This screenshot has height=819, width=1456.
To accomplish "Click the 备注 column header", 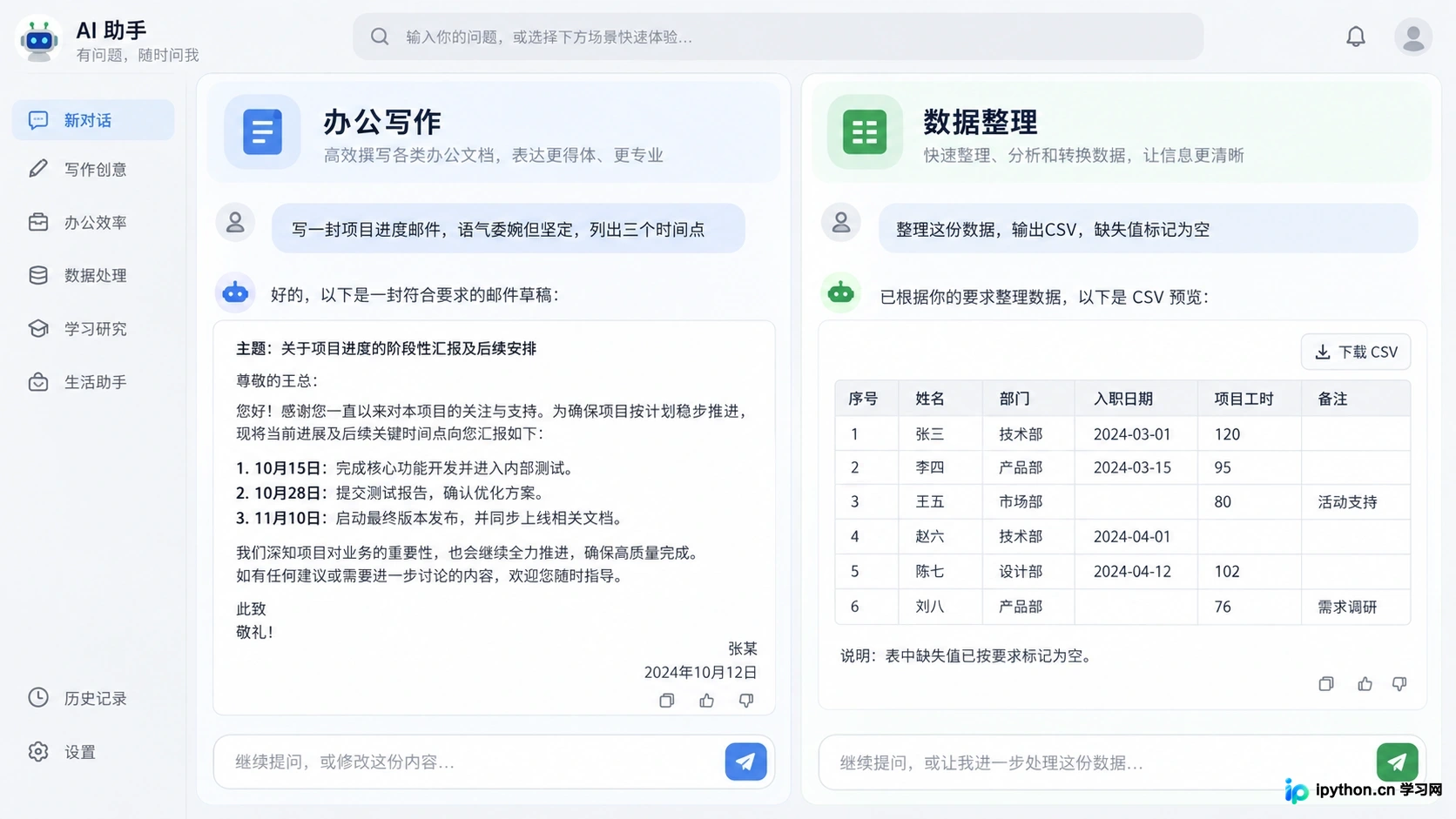I will click(1332, 399).
